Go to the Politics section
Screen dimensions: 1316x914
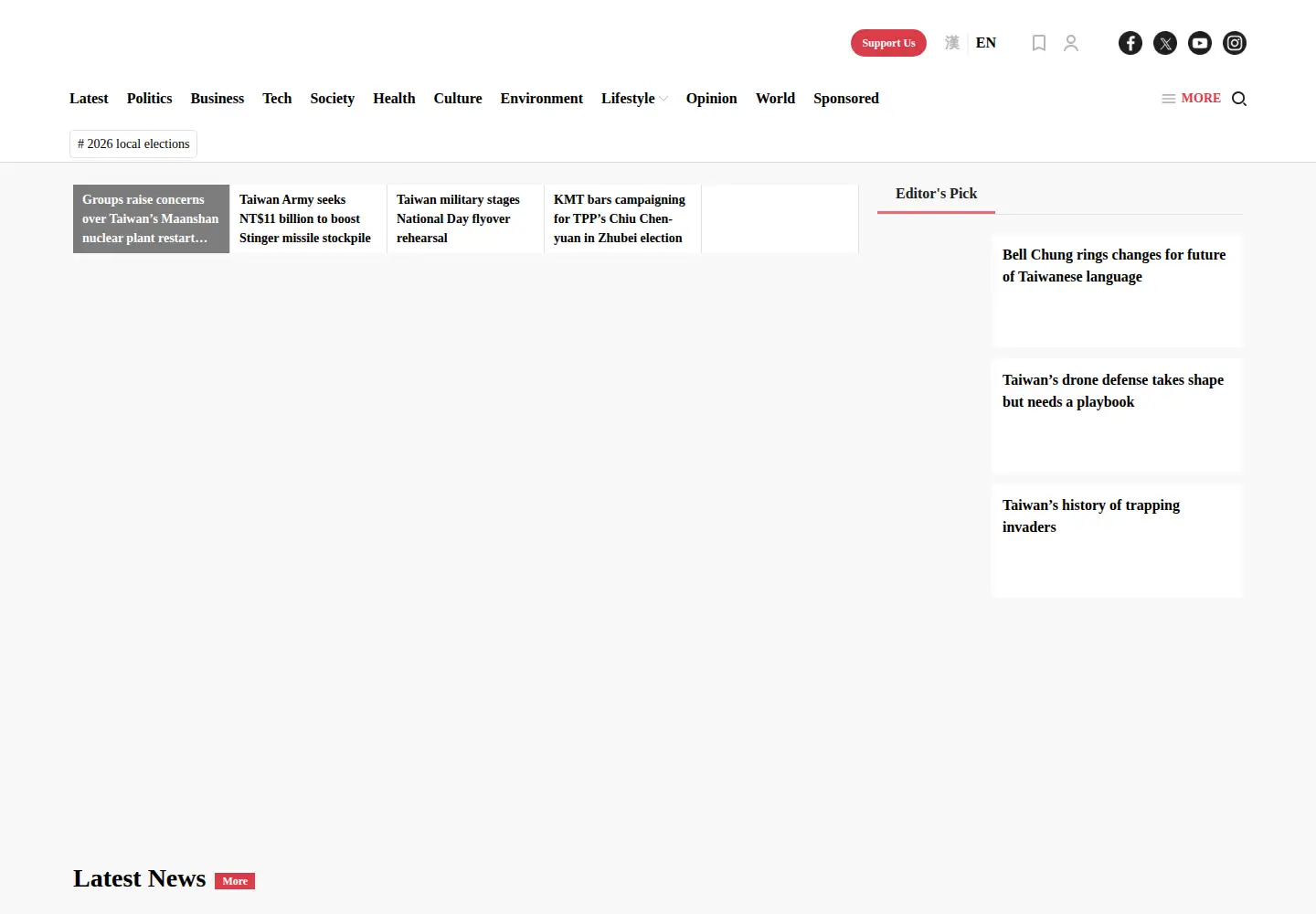149,99
